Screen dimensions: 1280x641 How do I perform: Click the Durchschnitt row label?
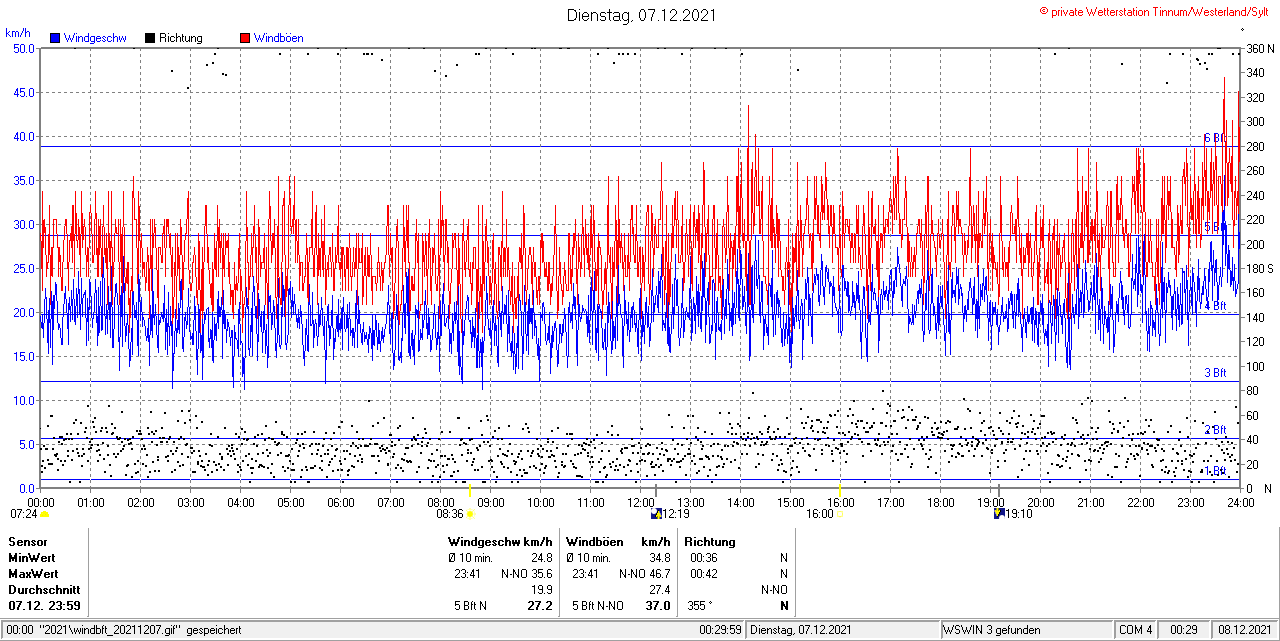pyautogui.click(x=44, y=590)
